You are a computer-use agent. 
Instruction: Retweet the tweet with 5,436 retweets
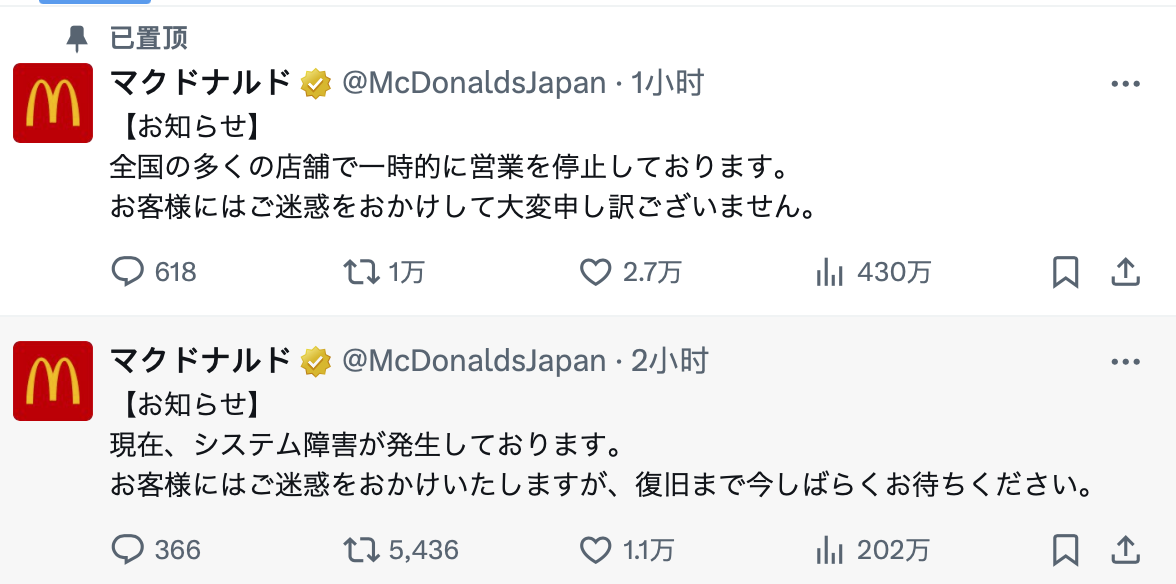[x=361, y=549]
